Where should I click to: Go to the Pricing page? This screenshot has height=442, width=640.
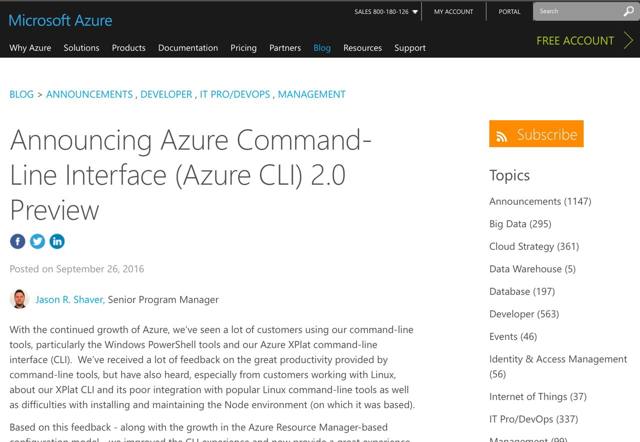click(x=243, y=48)
